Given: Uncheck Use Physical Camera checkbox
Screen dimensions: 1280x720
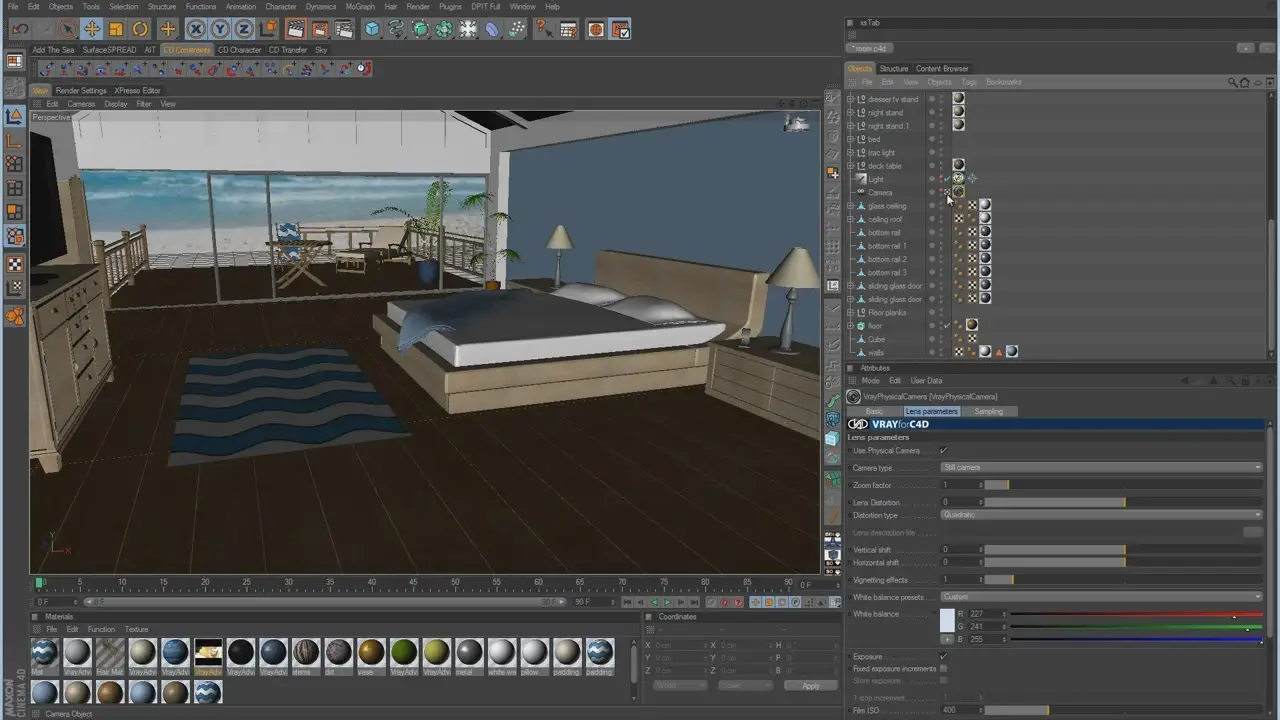Looking at the screenshot, I should [x=944, y=451].
